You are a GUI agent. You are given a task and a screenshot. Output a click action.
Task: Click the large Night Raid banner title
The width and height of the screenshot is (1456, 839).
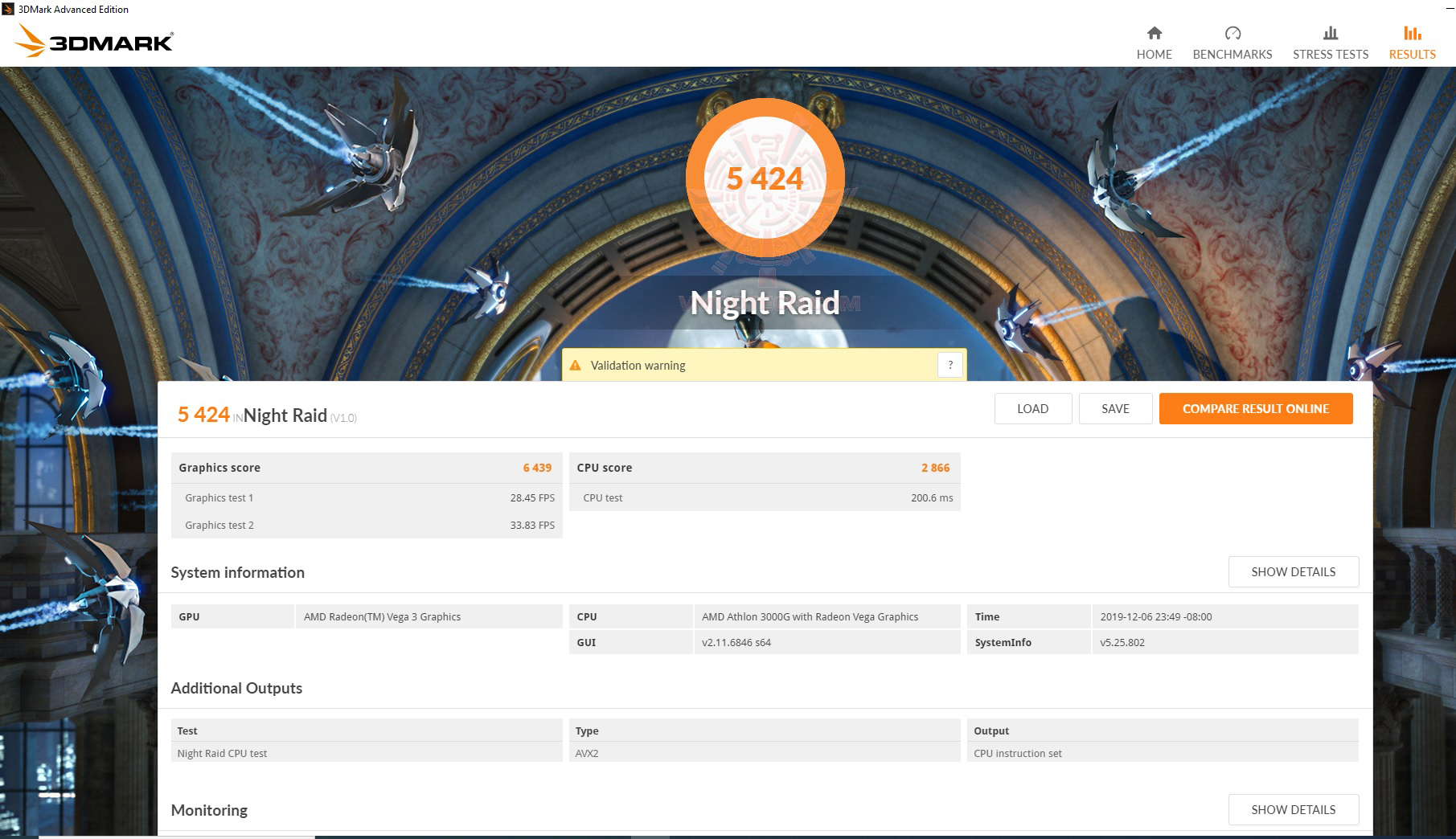tap(765, 303)
